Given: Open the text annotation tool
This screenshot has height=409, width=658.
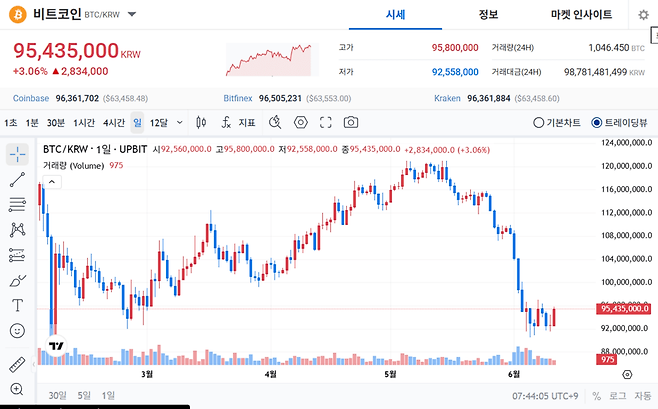Looking at the screenshot, I should pos(17,305).
